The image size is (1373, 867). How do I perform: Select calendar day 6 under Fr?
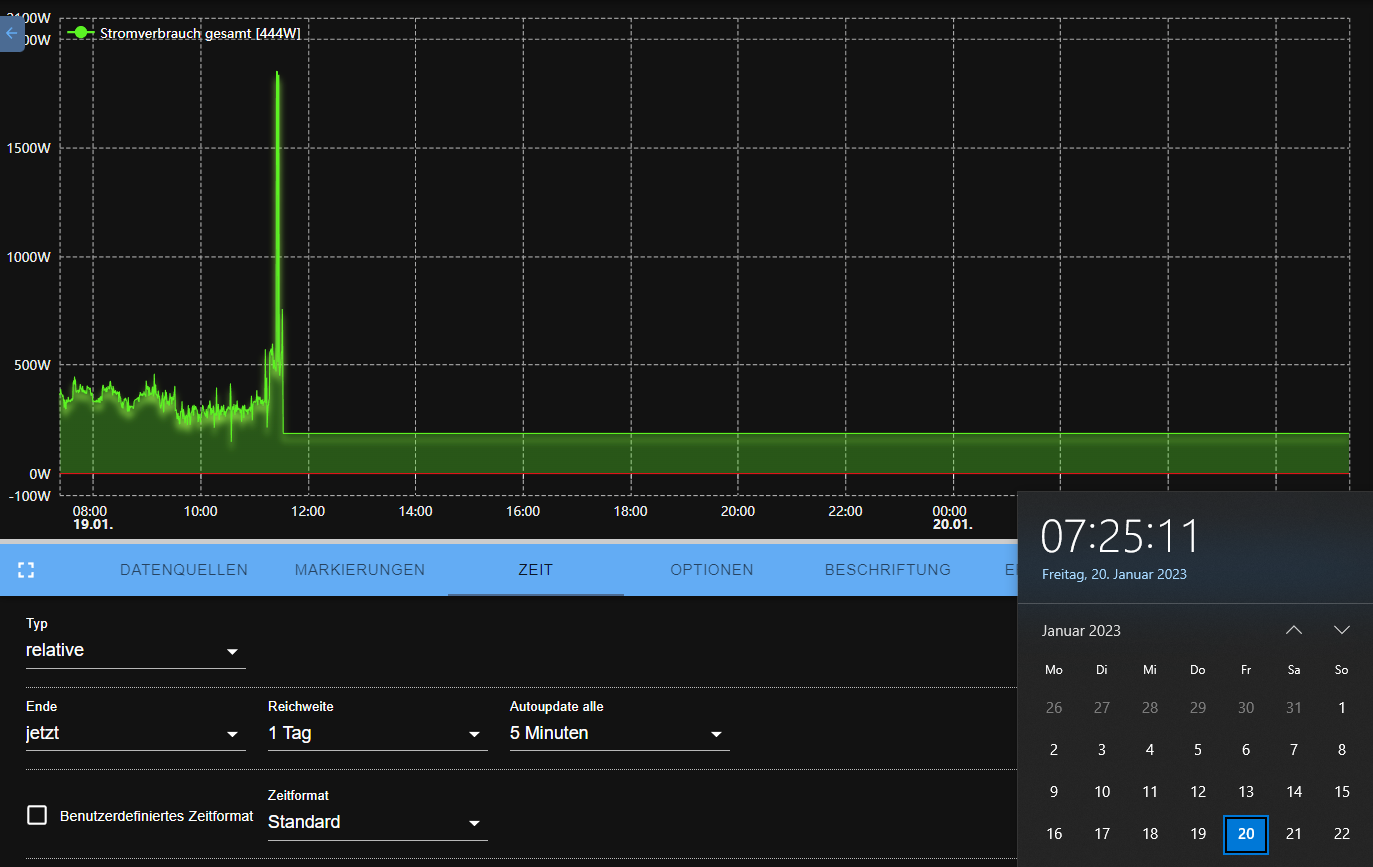[1246, 750]
